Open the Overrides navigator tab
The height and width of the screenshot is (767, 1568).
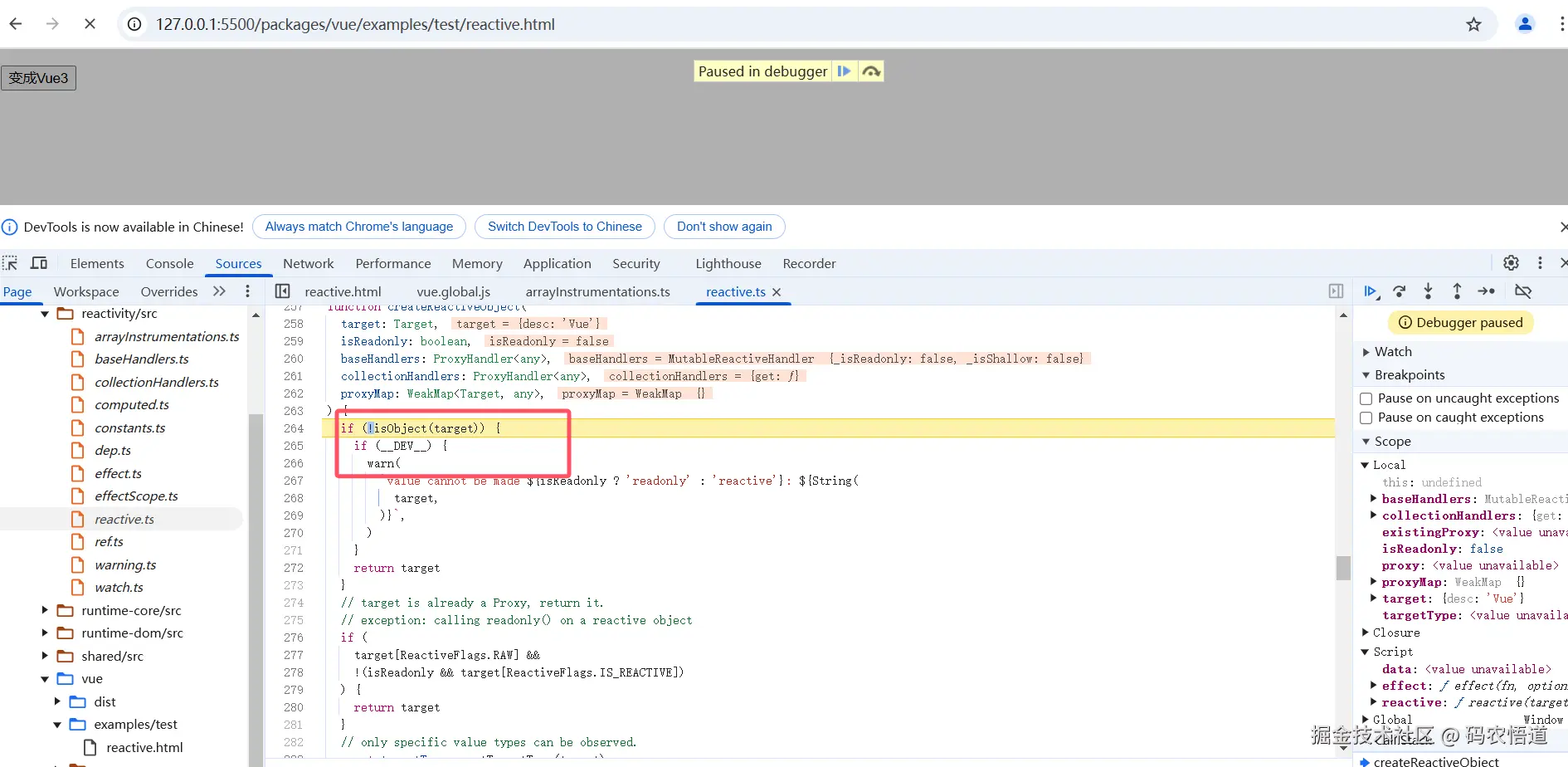169,291
